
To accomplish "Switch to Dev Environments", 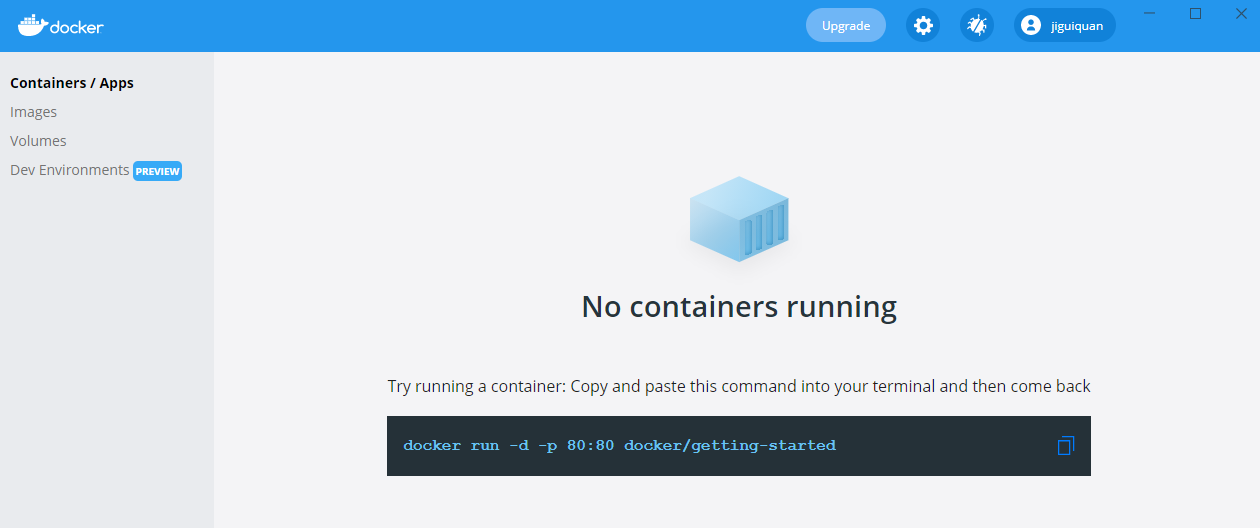I will 70,170.
